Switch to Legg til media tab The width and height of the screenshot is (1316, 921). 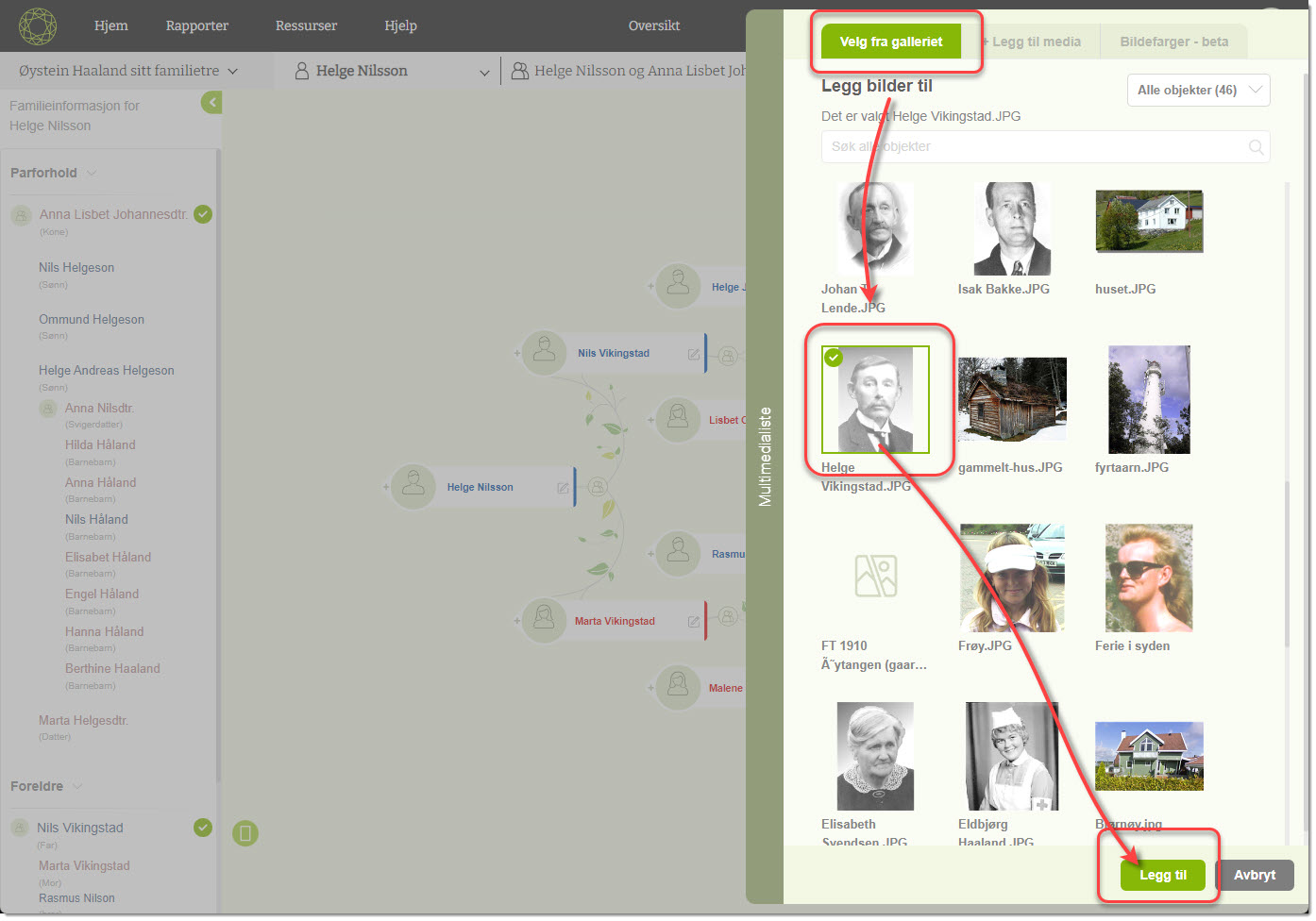[1033, 42]
